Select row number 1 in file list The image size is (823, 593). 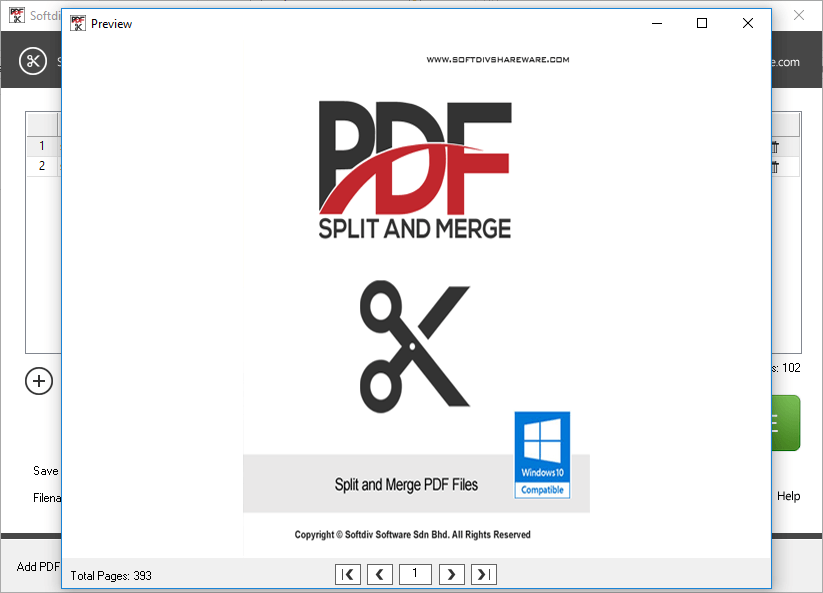point(42,146)
